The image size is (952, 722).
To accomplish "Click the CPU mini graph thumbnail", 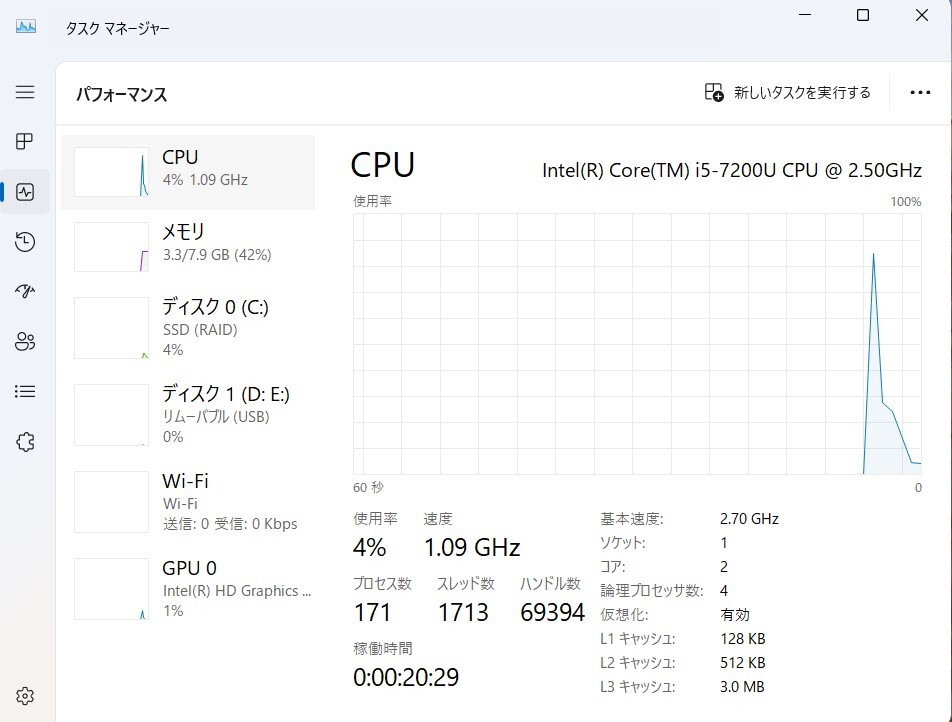I will pos(112,172).
